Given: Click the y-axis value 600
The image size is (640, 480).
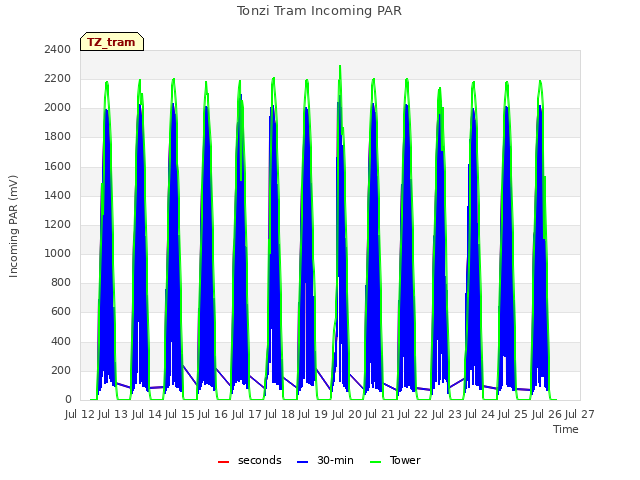Looking at the screenshot, I should pos(61,311).
